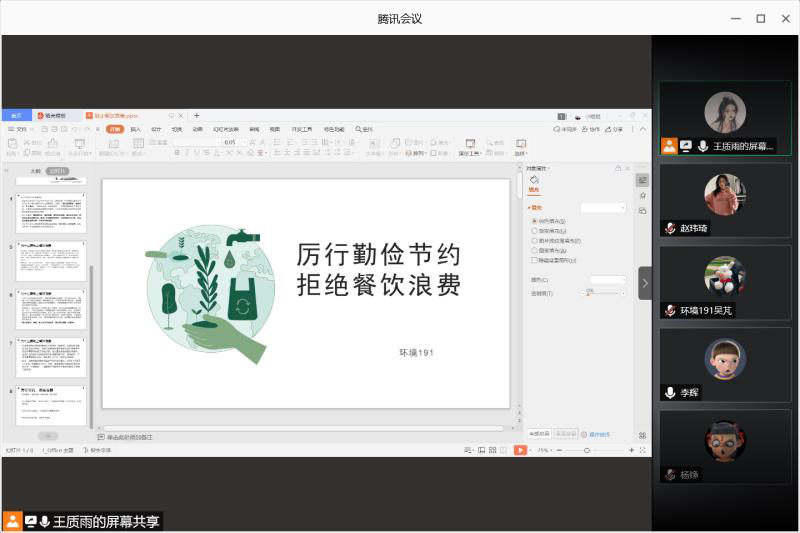
Task: Click the 查找 search icon in ribbon
Action: tap(363, 129)
